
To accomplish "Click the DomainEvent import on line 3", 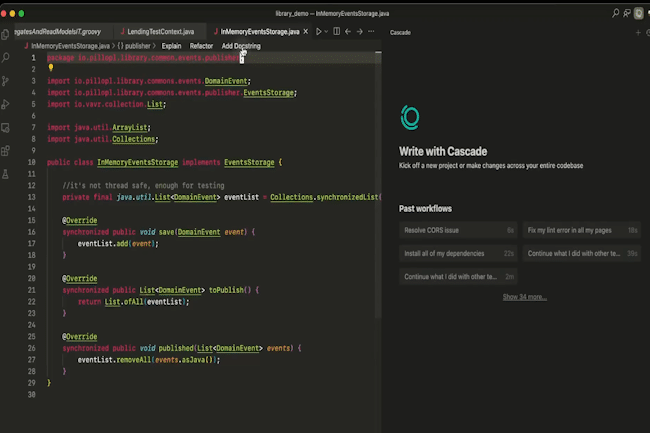I will (x=226, y=81).
